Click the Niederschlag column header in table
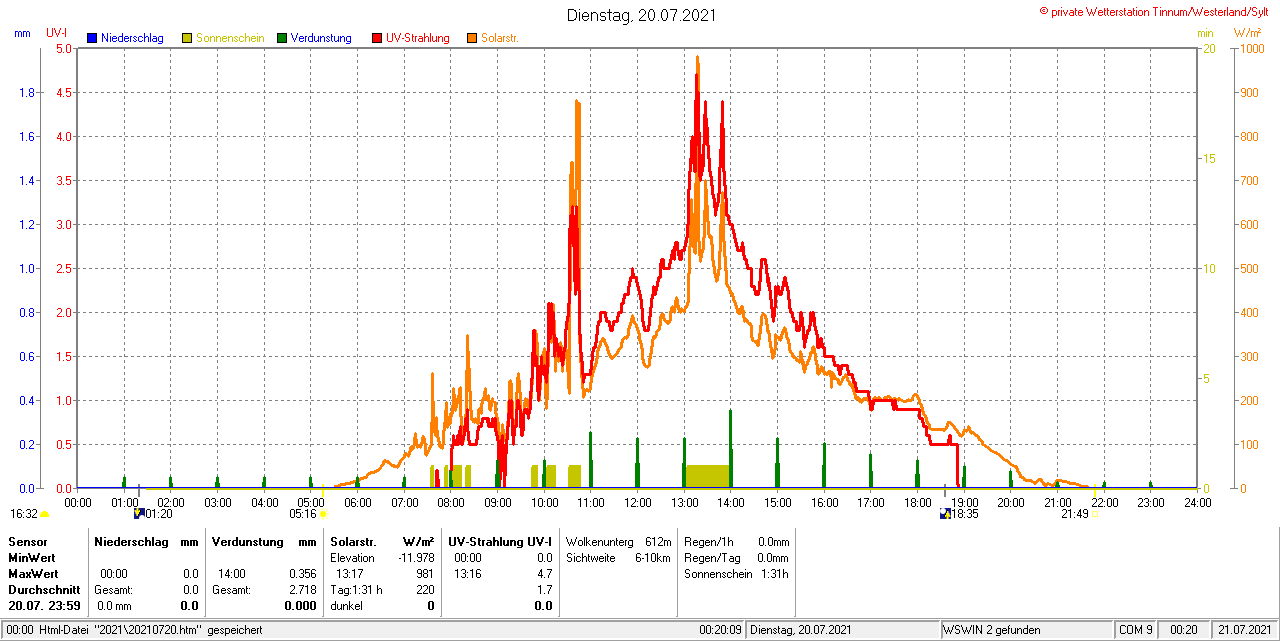Screen dimensions: 1280x641 [x=132, y=541]
